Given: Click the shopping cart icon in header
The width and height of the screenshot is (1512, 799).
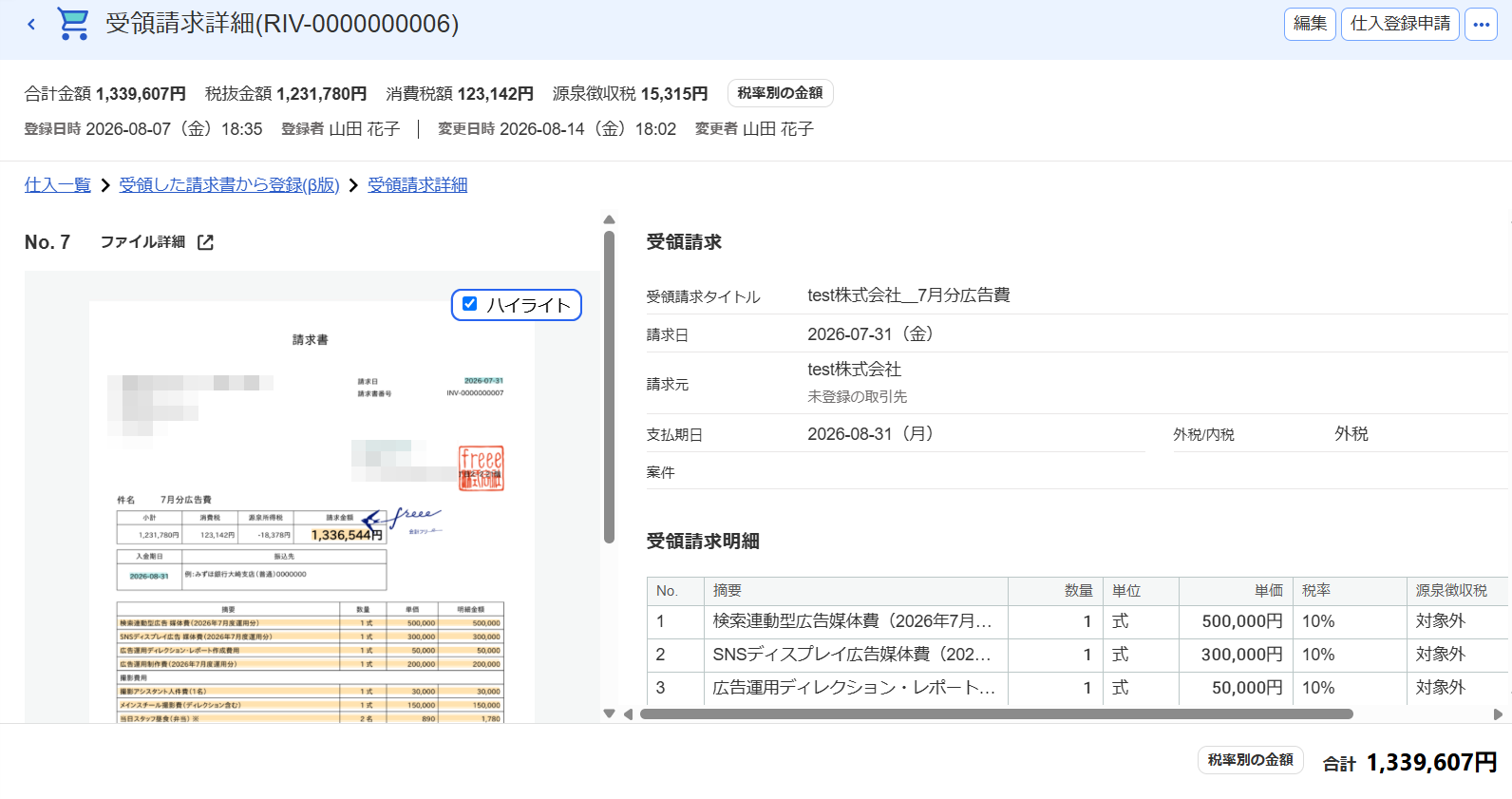Looking at the screenshot, I should tap(73, 24).
